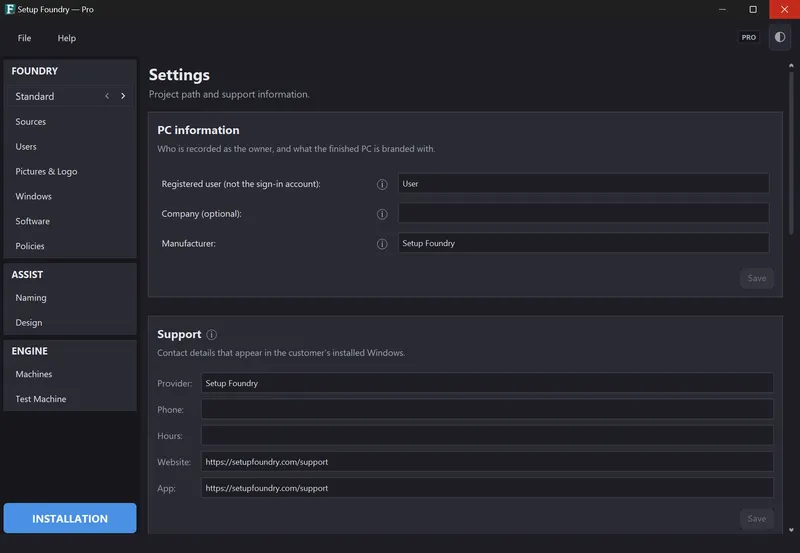The image size is (800, 553).
Task: Show info for Registered user field
Action: click(382, 184)
